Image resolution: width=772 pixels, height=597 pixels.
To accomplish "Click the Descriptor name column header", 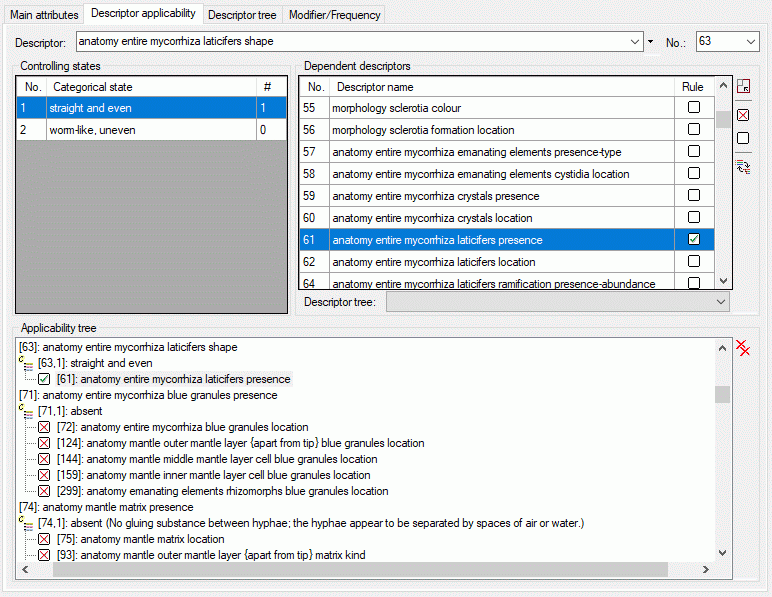I will pos(502,87).
